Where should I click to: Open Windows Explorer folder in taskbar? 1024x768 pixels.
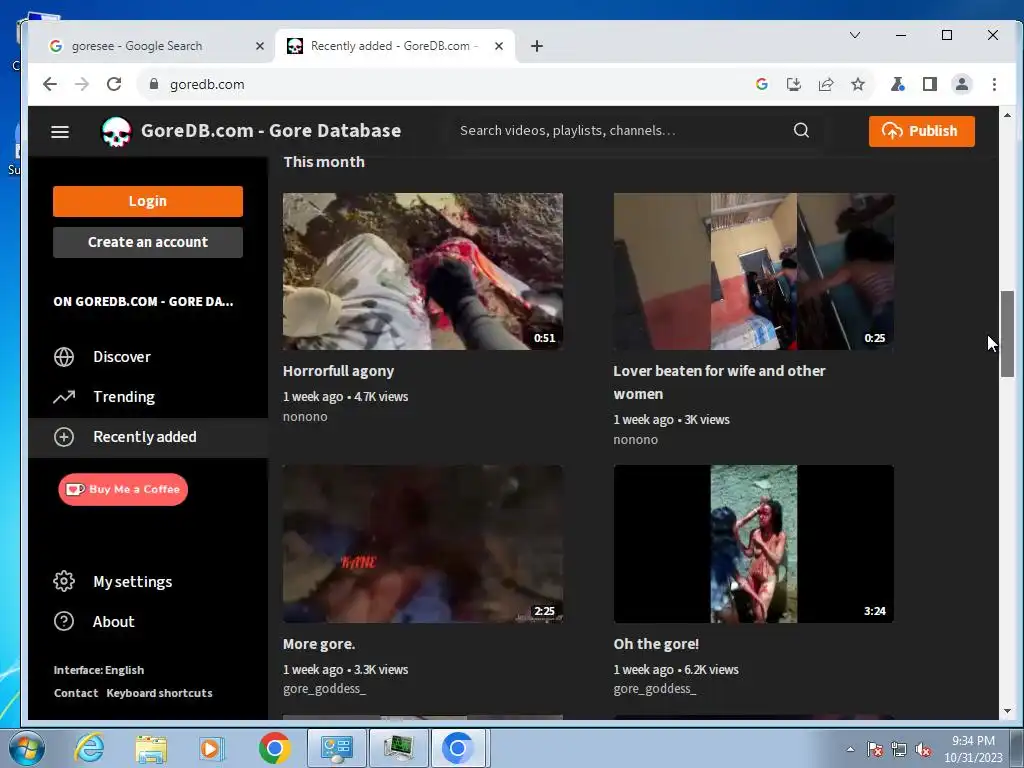[x=151, y=748]
